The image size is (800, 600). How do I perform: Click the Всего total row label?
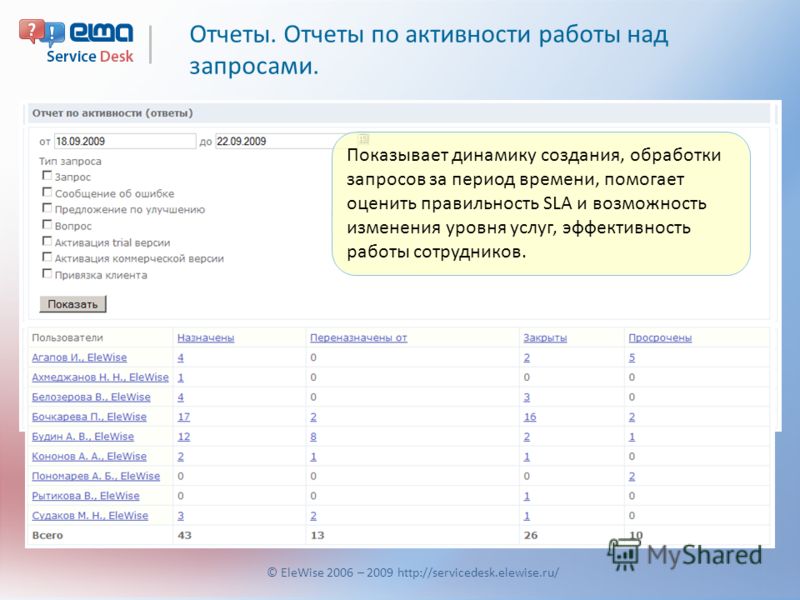coord(47,535)
